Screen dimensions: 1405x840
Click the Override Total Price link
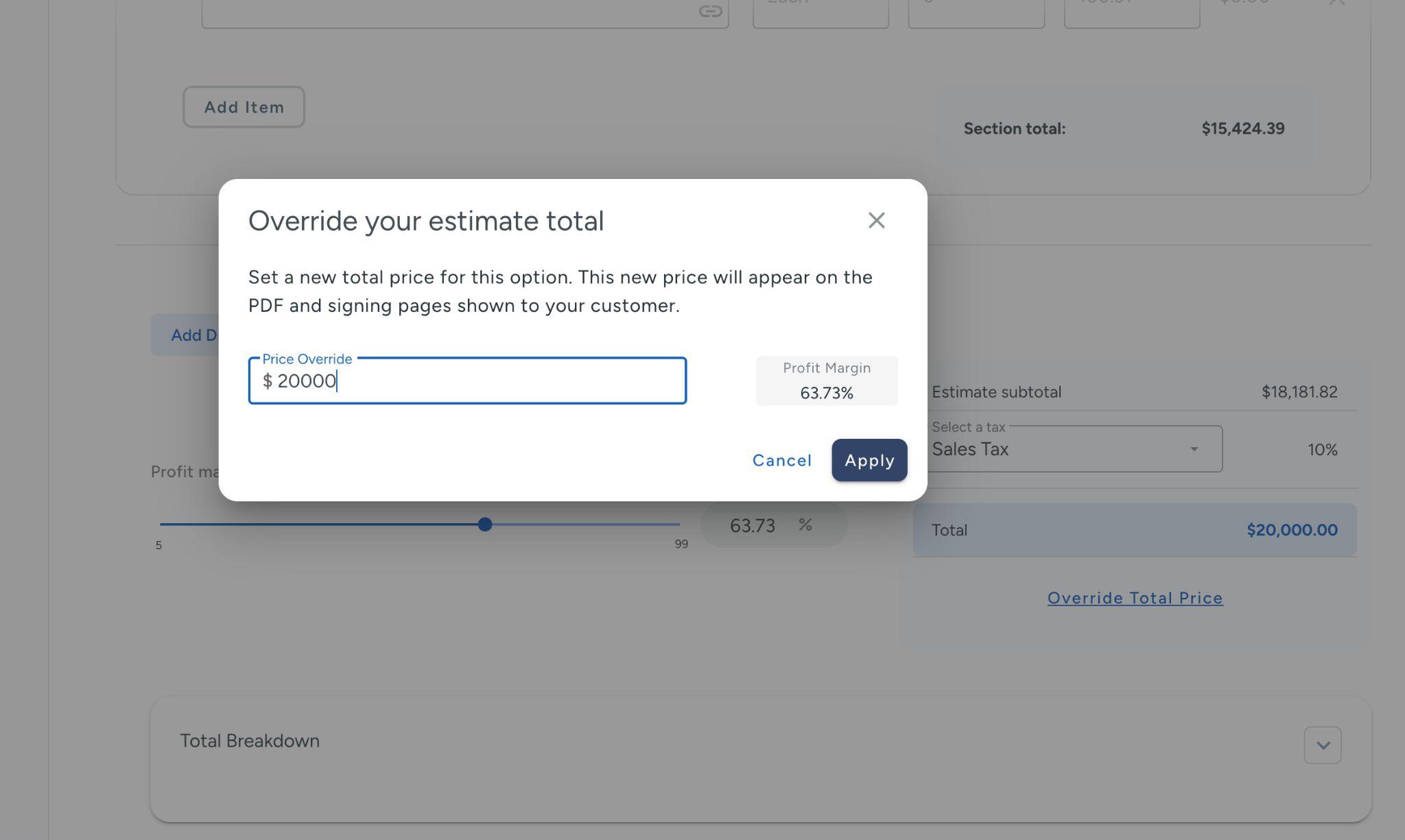pos(1135,598)
